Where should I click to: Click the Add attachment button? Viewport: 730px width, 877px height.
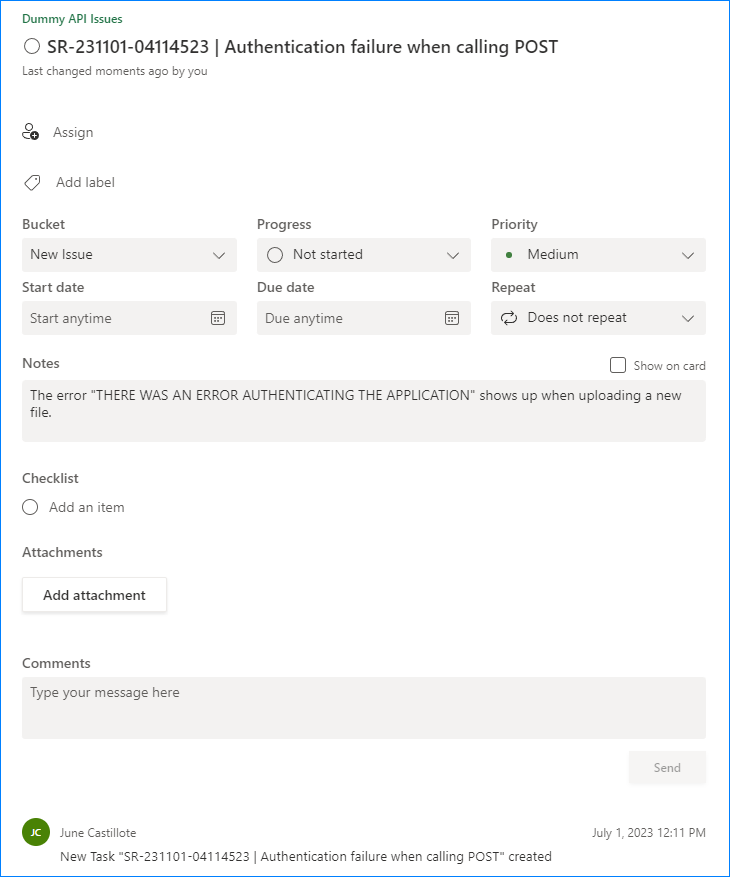click(x=94, y=595)
